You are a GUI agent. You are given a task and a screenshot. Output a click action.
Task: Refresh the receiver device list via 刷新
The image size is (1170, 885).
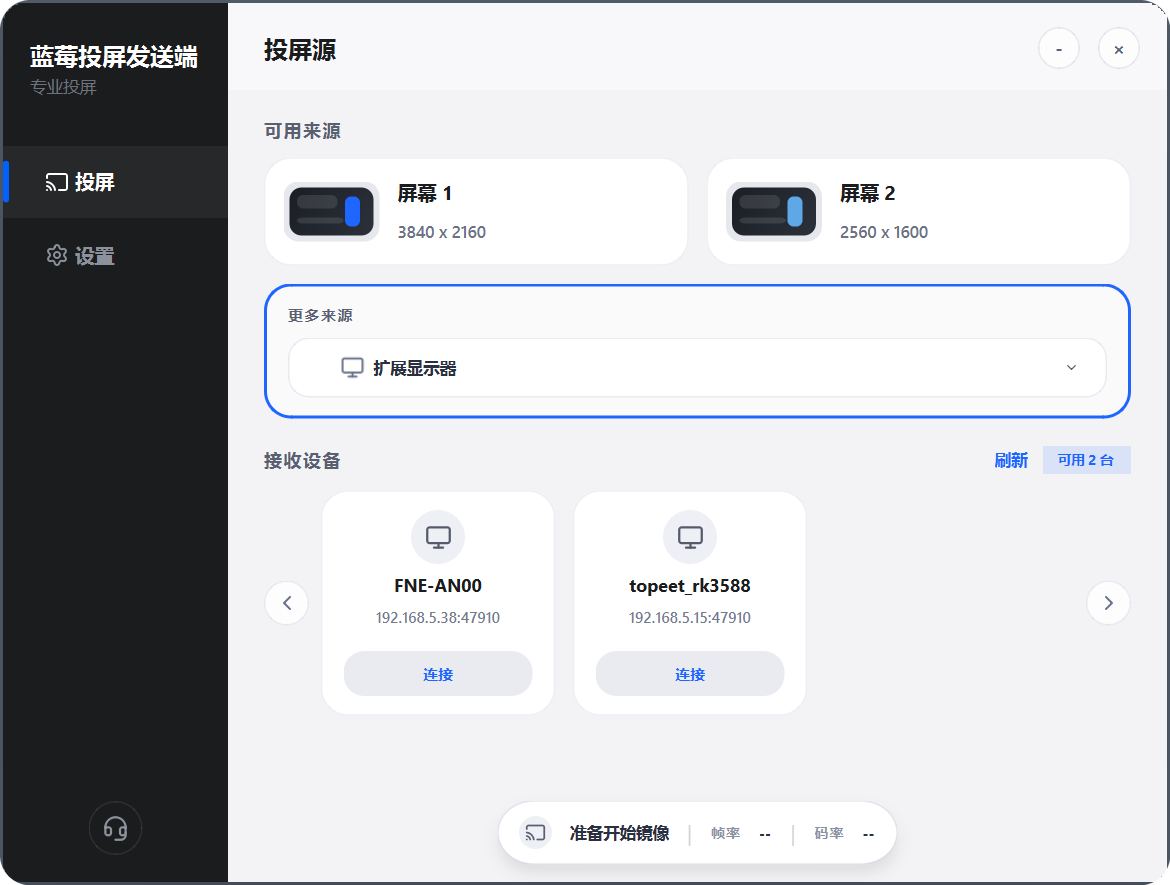pos(1012,460)
